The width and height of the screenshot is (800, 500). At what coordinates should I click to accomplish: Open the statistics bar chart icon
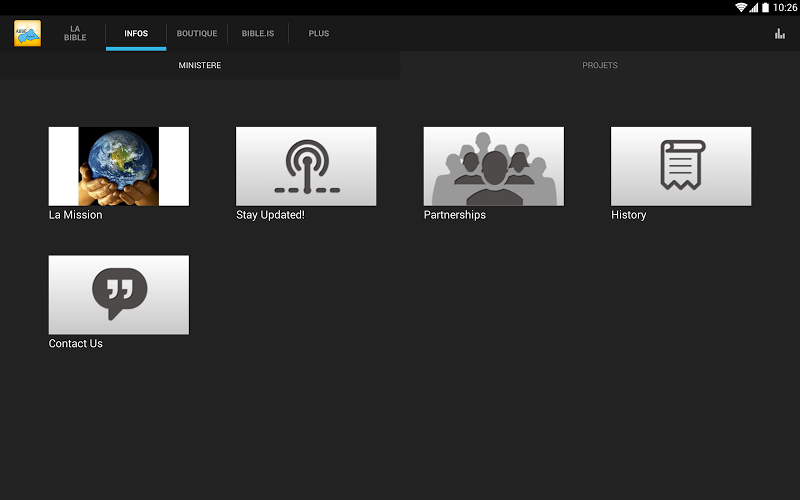780,34
